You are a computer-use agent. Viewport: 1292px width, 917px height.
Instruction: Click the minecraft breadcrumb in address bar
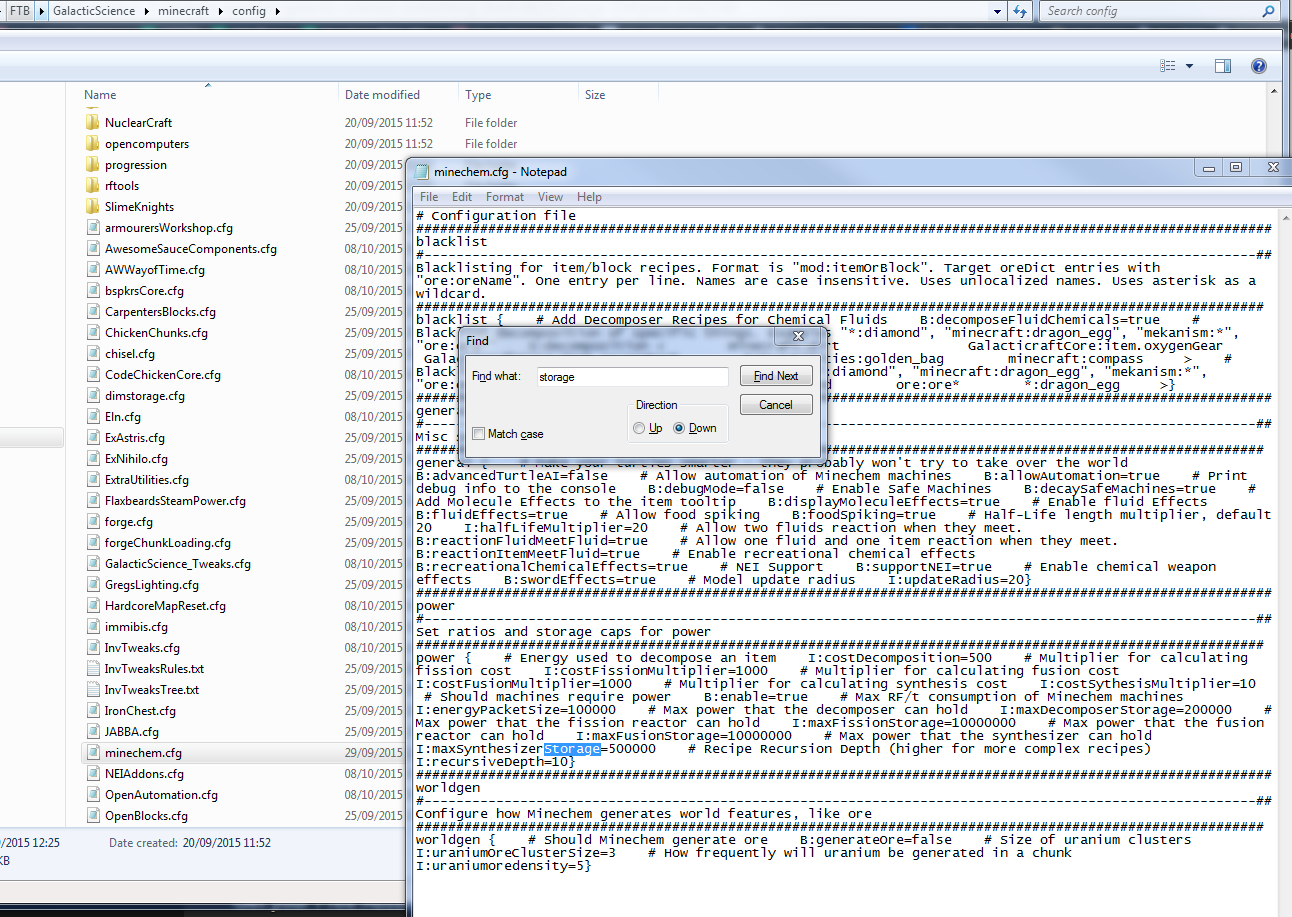[186, 11]
